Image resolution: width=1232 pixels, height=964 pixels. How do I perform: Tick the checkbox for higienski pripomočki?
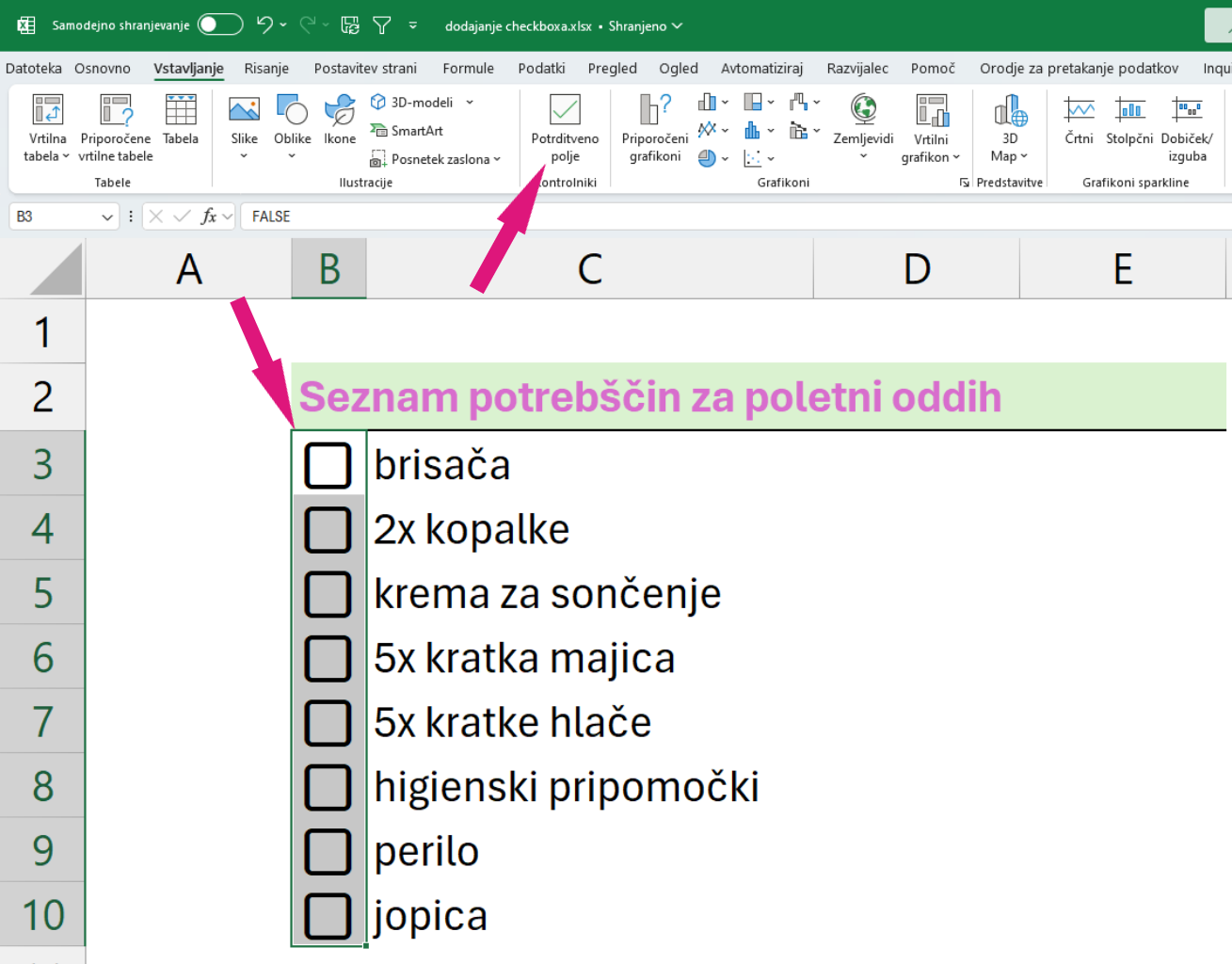(328, 787)
